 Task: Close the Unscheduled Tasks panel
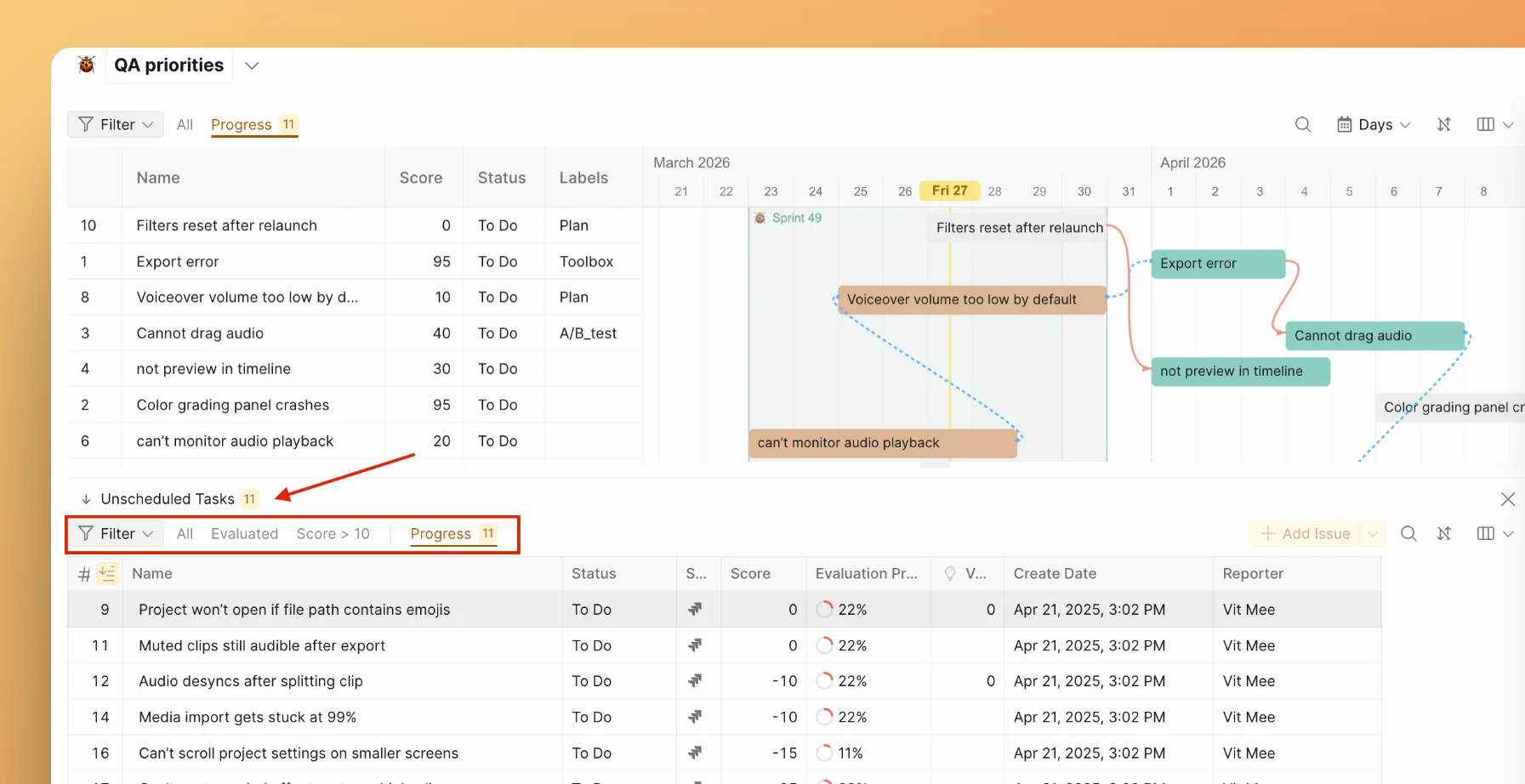click(1507, 499)
